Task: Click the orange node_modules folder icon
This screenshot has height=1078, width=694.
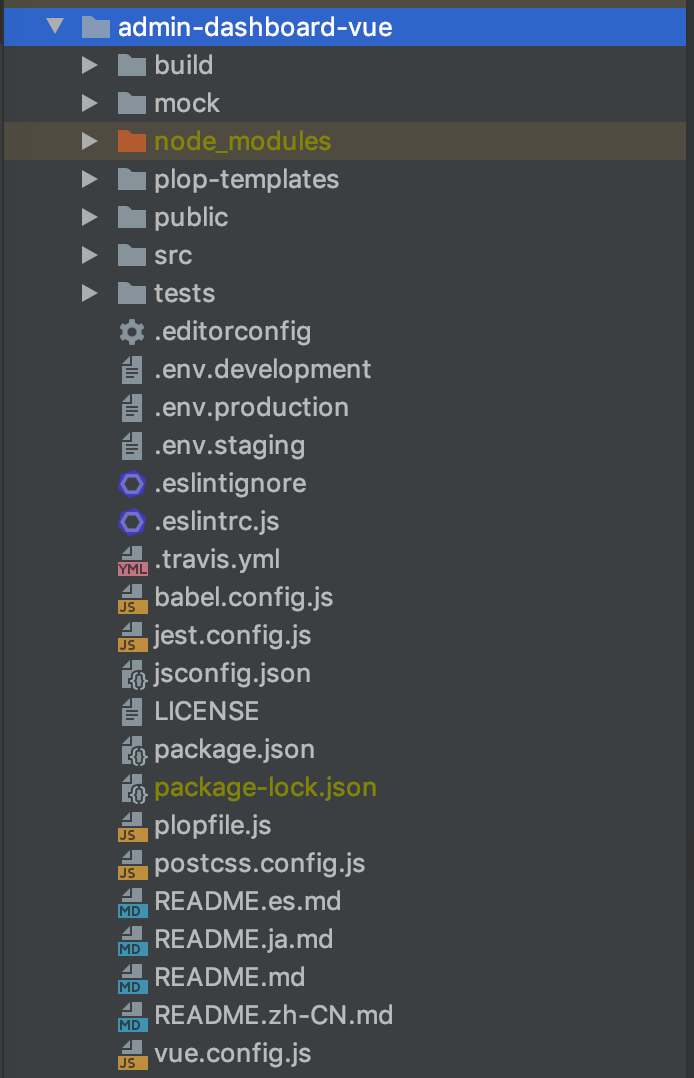Action: pyautogui.click(x=131, y=142)
